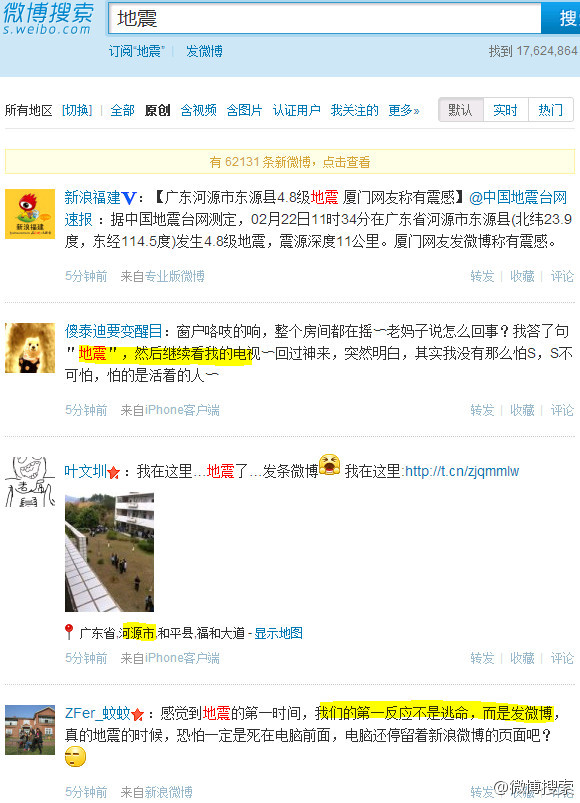The height and width of the screenshot is (803, 580).
Task: Open the bear avatar of 傻泰迪要变醒目
Action: [x=30, y=348]
